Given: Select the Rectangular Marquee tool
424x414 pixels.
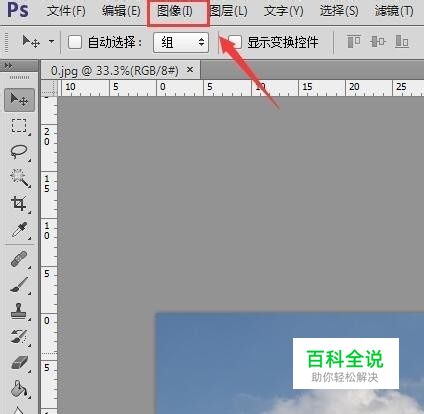Looking at the screenshot, I should [19, 126].
